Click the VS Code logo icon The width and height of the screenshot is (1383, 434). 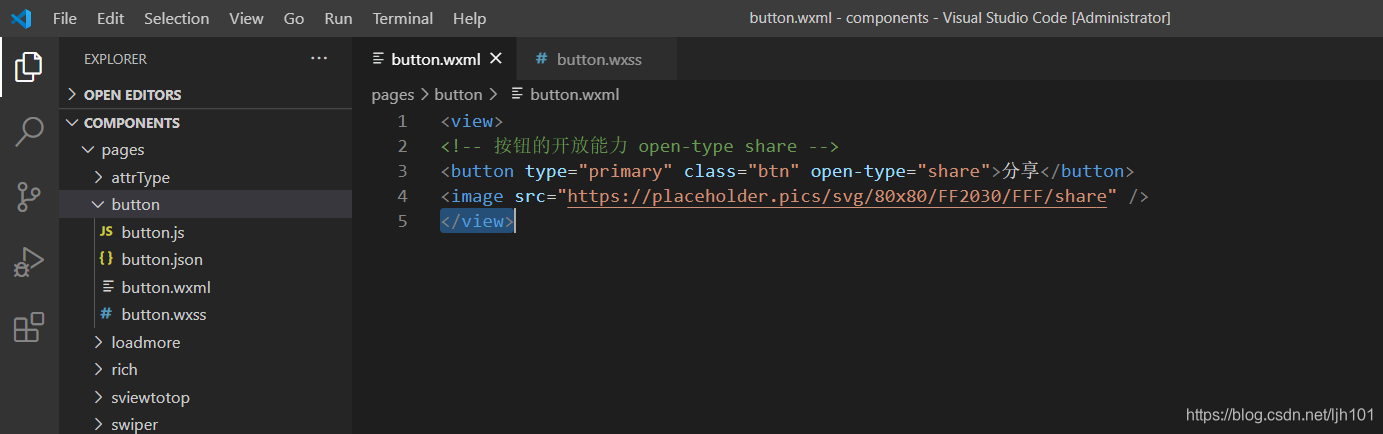[21, 18]
